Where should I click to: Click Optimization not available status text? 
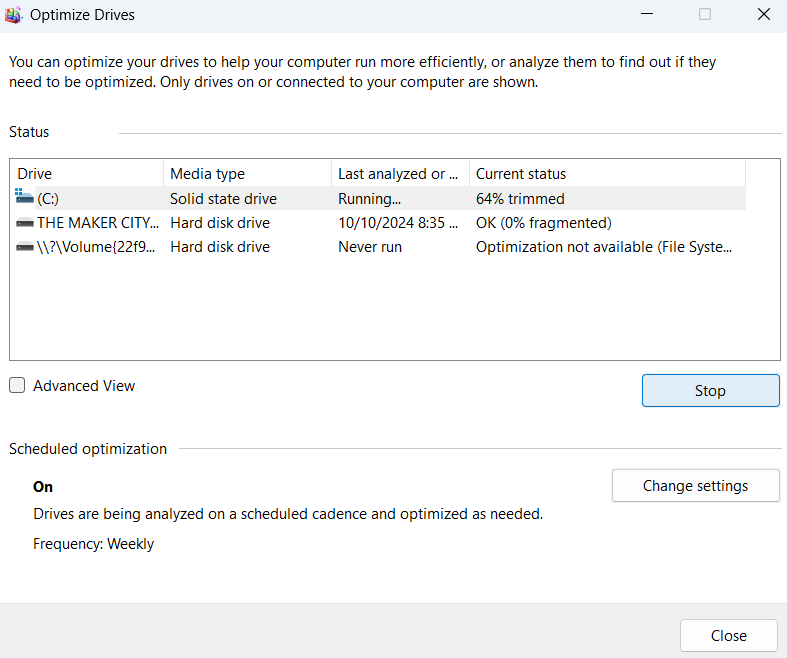604,247
